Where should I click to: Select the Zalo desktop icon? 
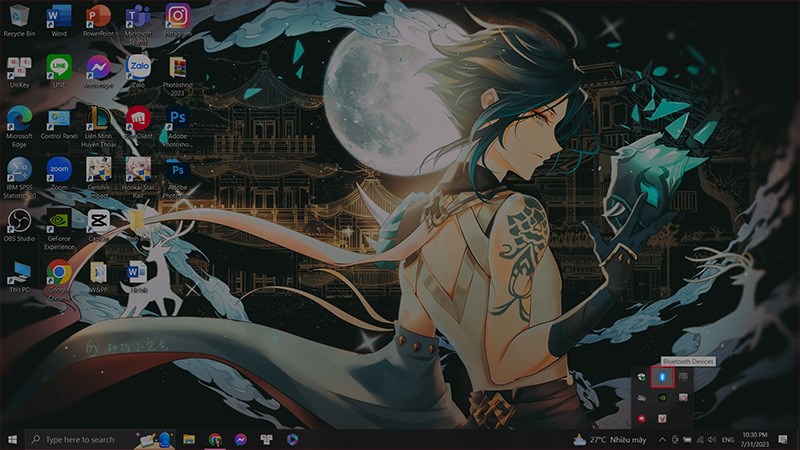coord(138,72)
